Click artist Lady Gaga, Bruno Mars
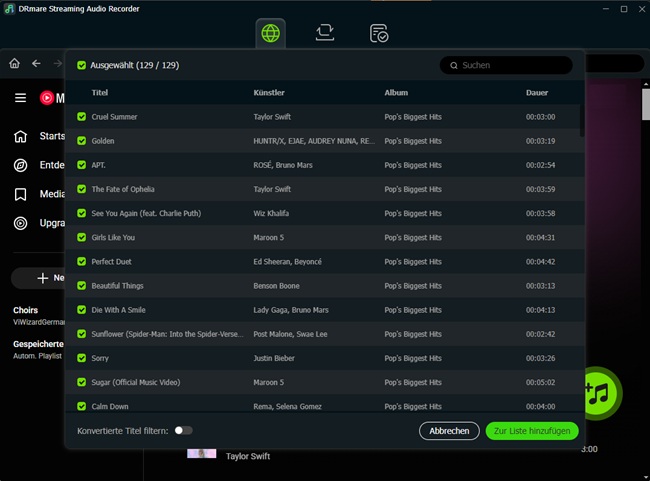This screenshot has height=481, width=650. (x=291, y=310)
